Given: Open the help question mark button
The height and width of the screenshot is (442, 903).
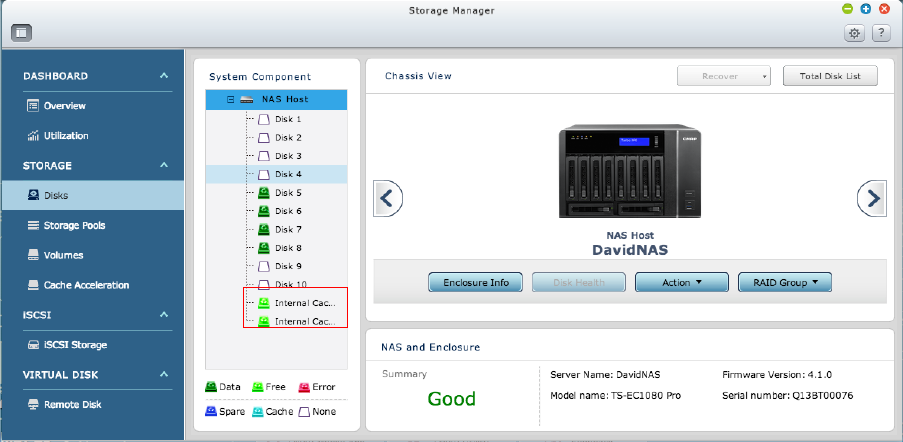Looking at the screenshot, I should click(x=881, y=33).
